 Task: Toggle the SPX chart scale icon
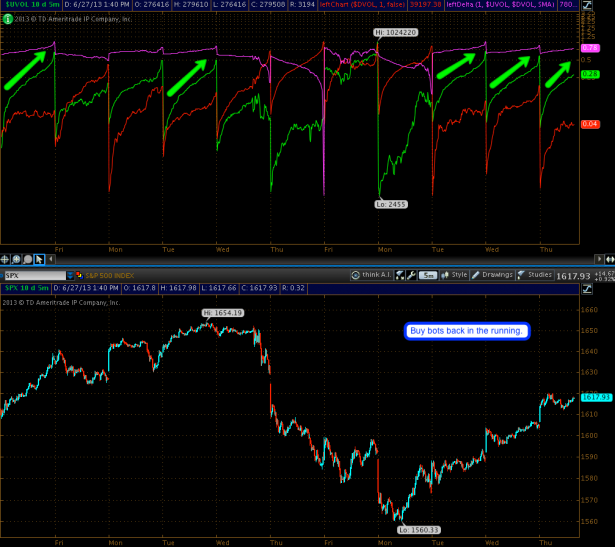[x=587, y=289]
